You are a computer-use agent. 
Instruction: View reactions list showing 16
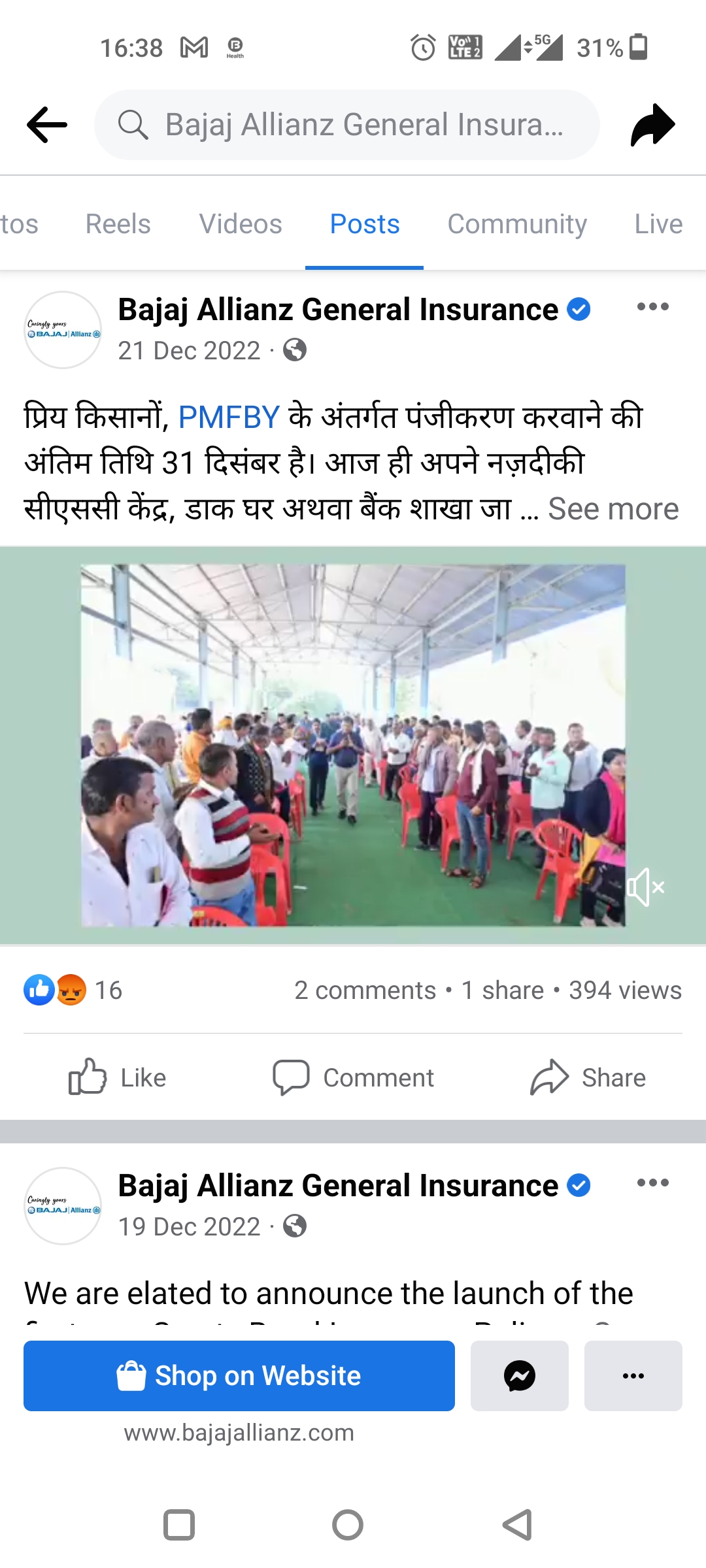pyautogui.click(x=73, y=990)
